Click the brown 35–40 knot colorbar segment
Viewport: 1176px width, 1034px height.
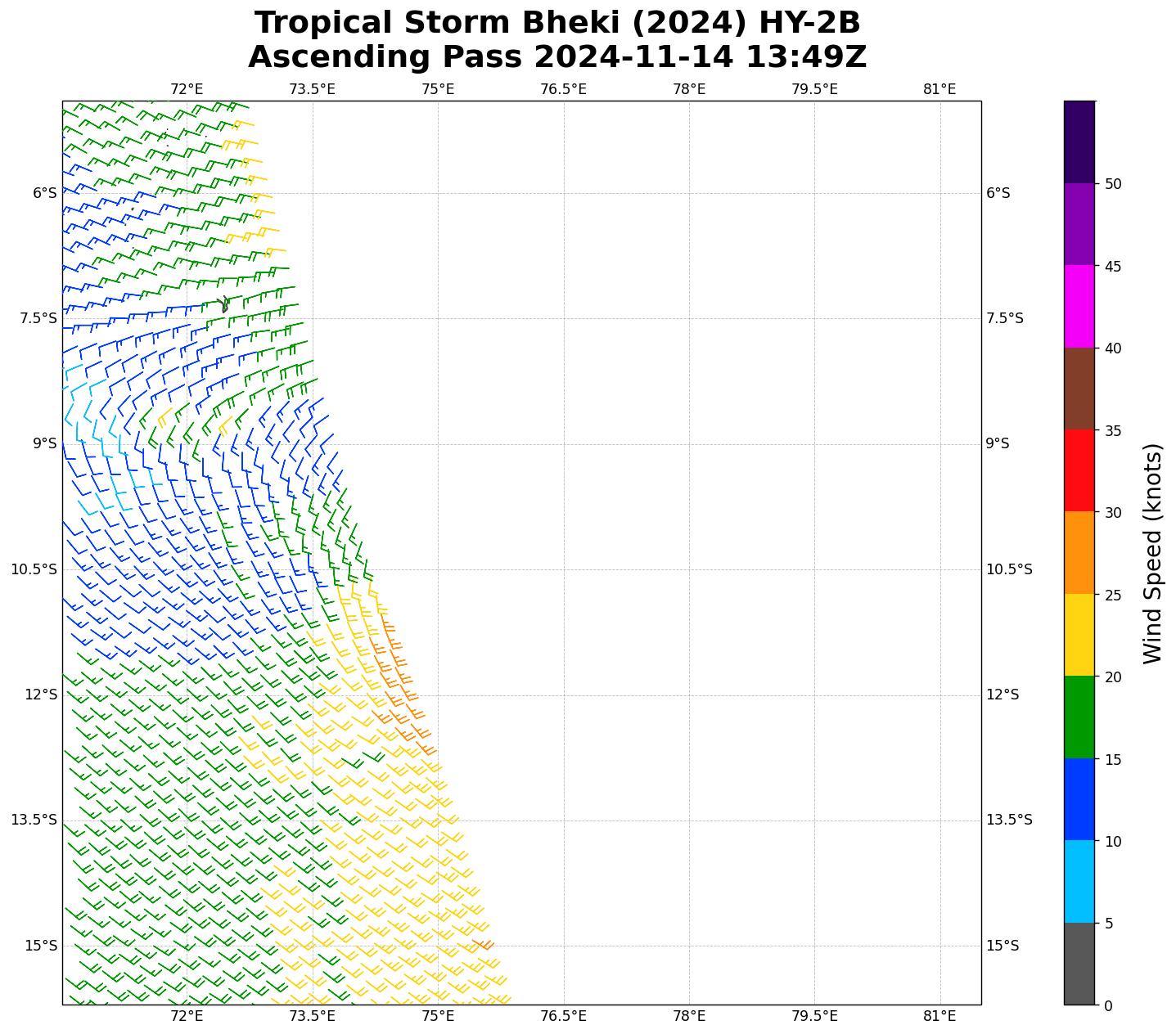pos(1079,389)
